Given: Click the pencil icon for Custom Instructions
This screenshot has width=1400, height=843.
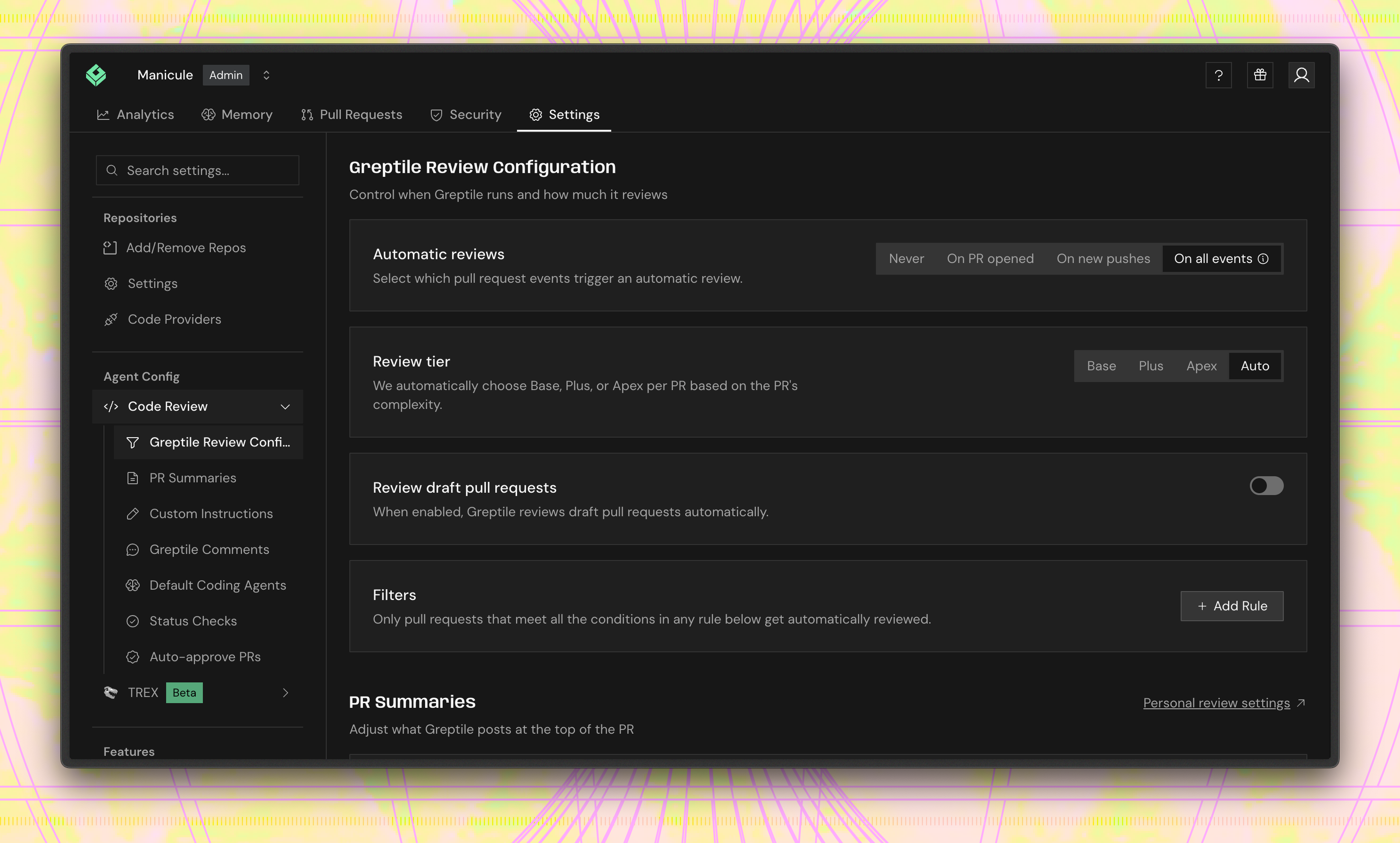Looking at the screenshot, I should click(x=132, y=514).
